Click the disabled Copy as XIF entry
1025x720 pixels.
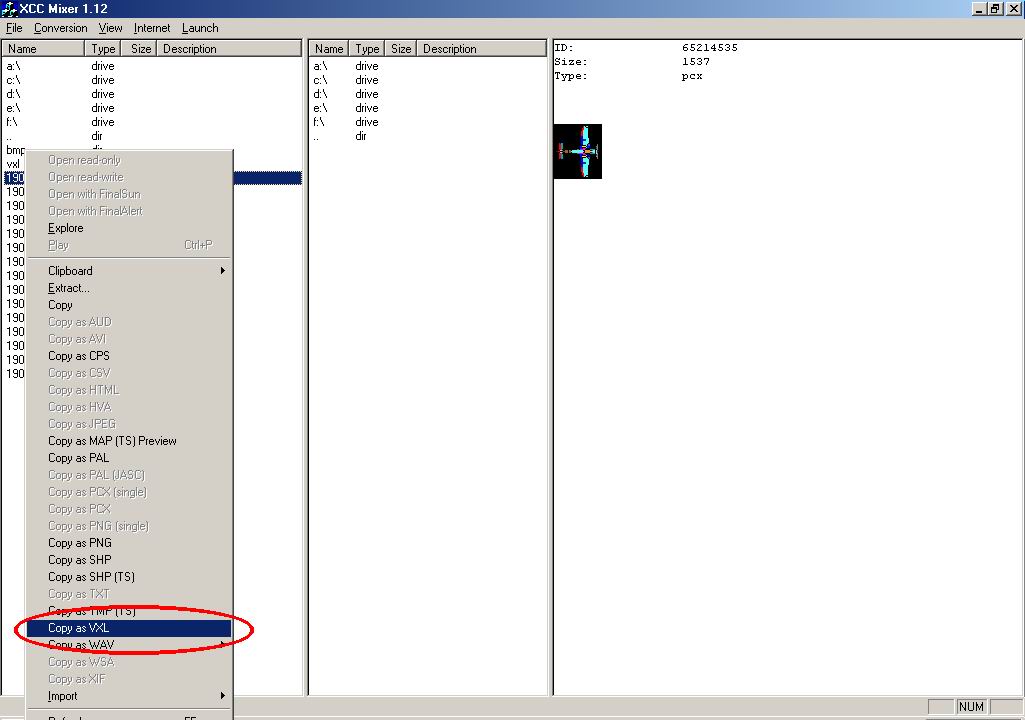(129, 679)
